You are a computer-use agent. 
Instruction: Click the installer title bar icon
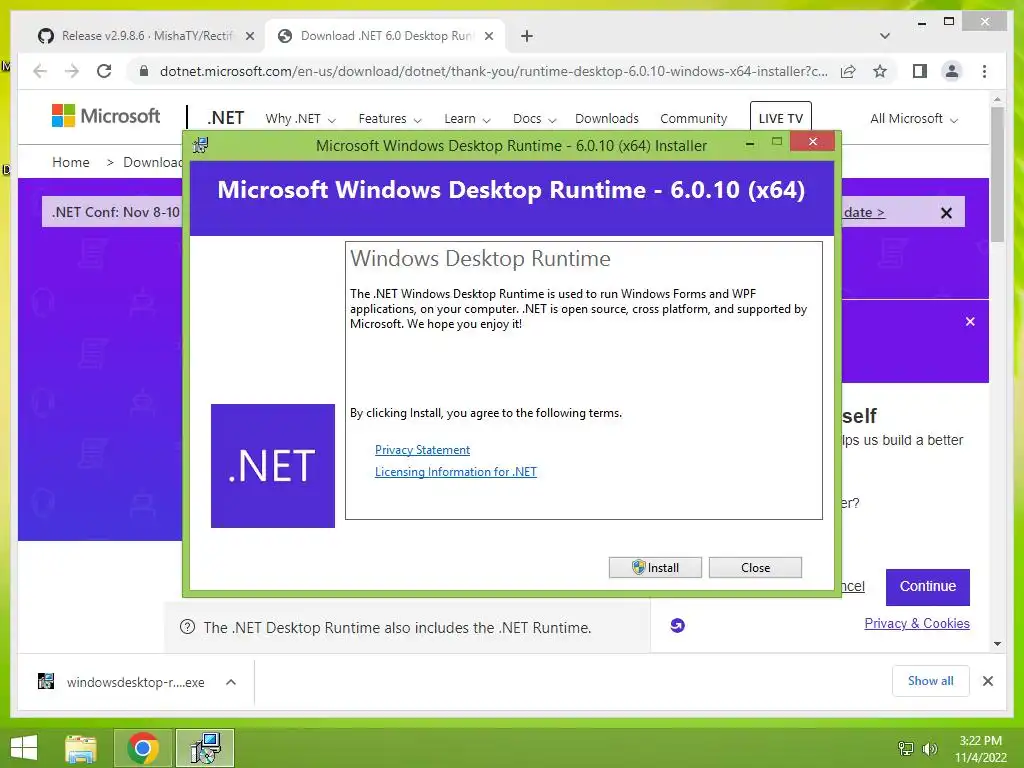tap(200, 145)
